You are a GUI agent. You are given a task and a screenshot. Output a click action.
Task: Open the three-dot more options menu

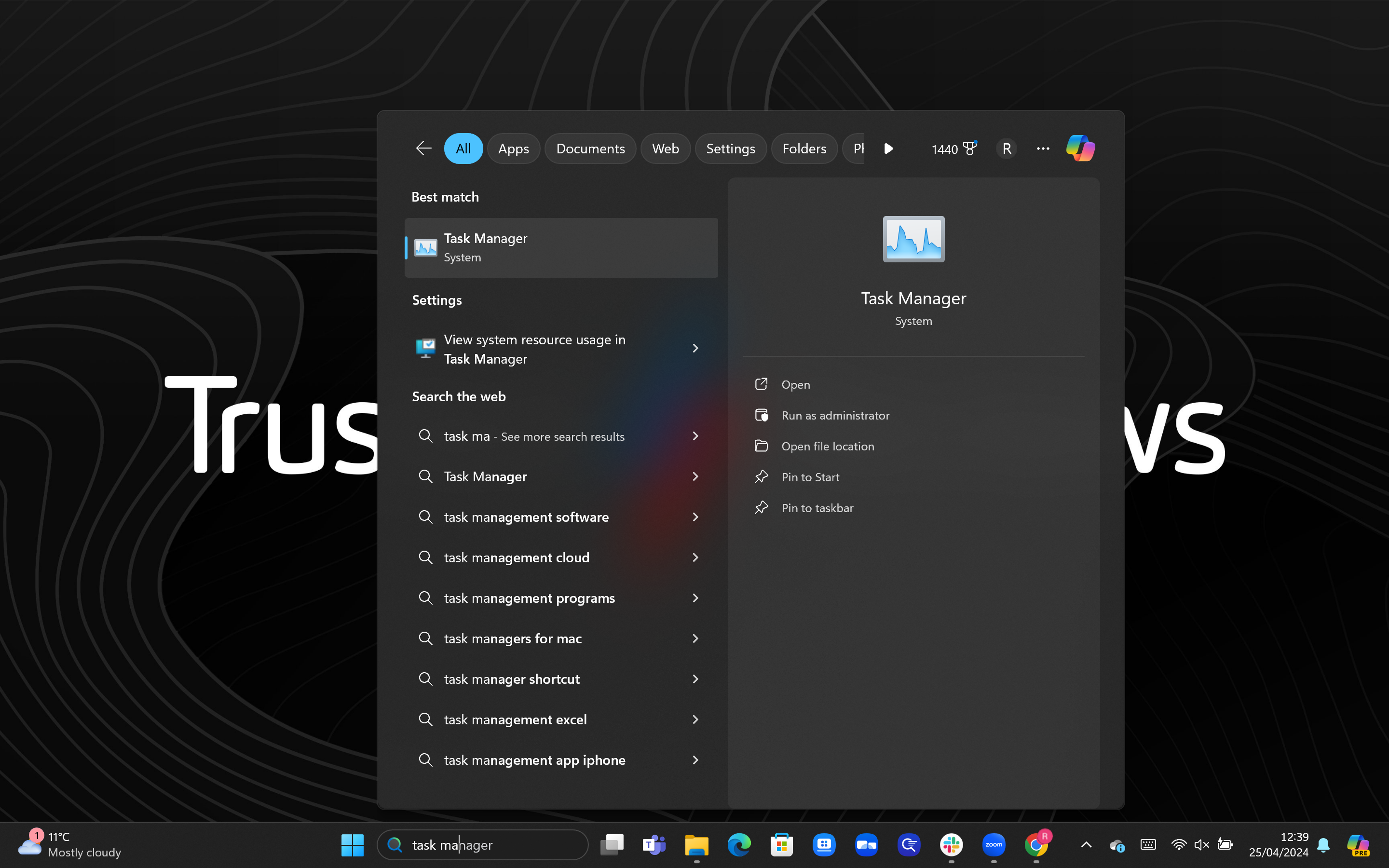(1043, 149)
